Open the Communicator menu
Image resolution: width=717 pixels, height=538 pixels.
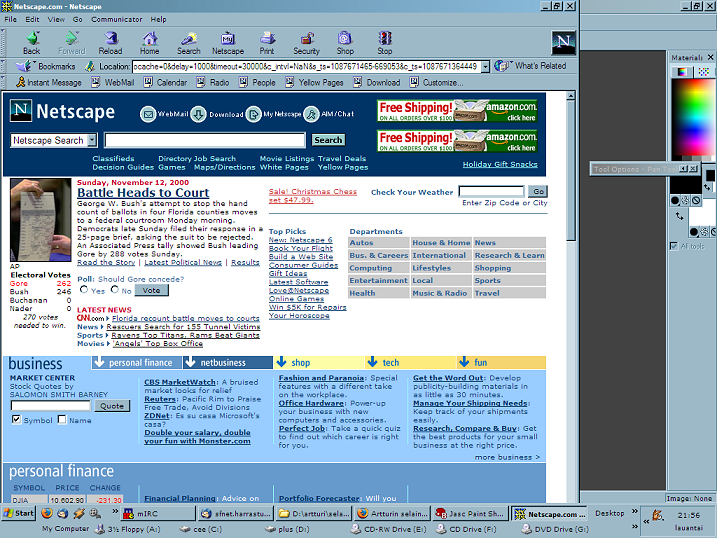(117, 19)
